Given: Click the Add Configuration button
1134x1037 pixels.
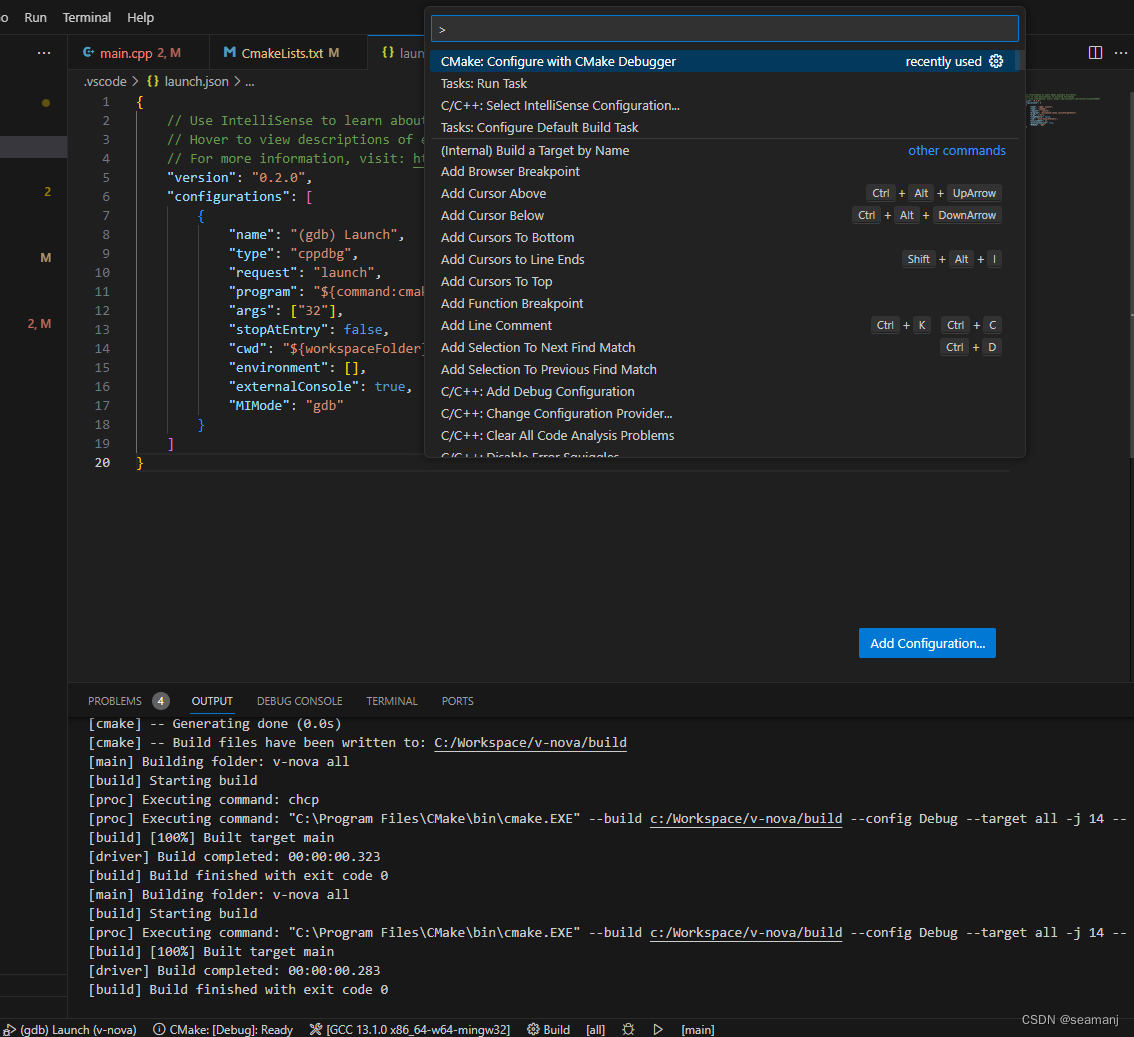Looking at the screenshot, I should click(926, 643).
